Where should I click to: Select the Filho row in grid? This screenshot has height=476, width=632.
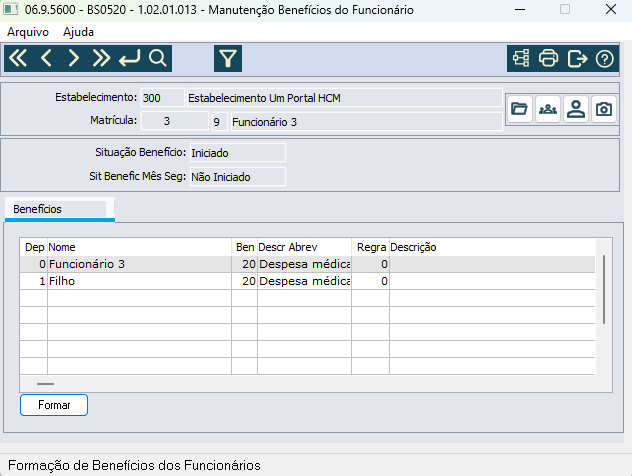[x=308, y=281]
